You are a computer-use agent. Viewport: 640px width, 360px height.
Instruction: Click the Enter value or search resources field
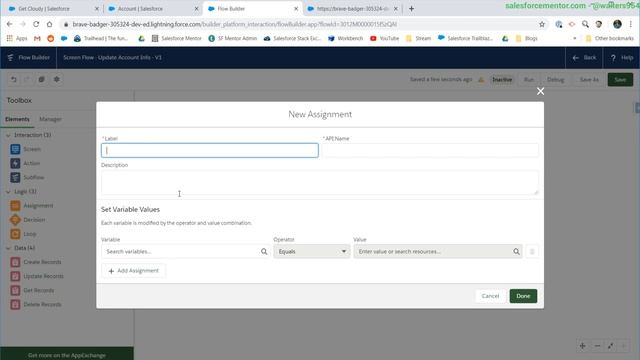pyautogui.click(x=438, y=251)
